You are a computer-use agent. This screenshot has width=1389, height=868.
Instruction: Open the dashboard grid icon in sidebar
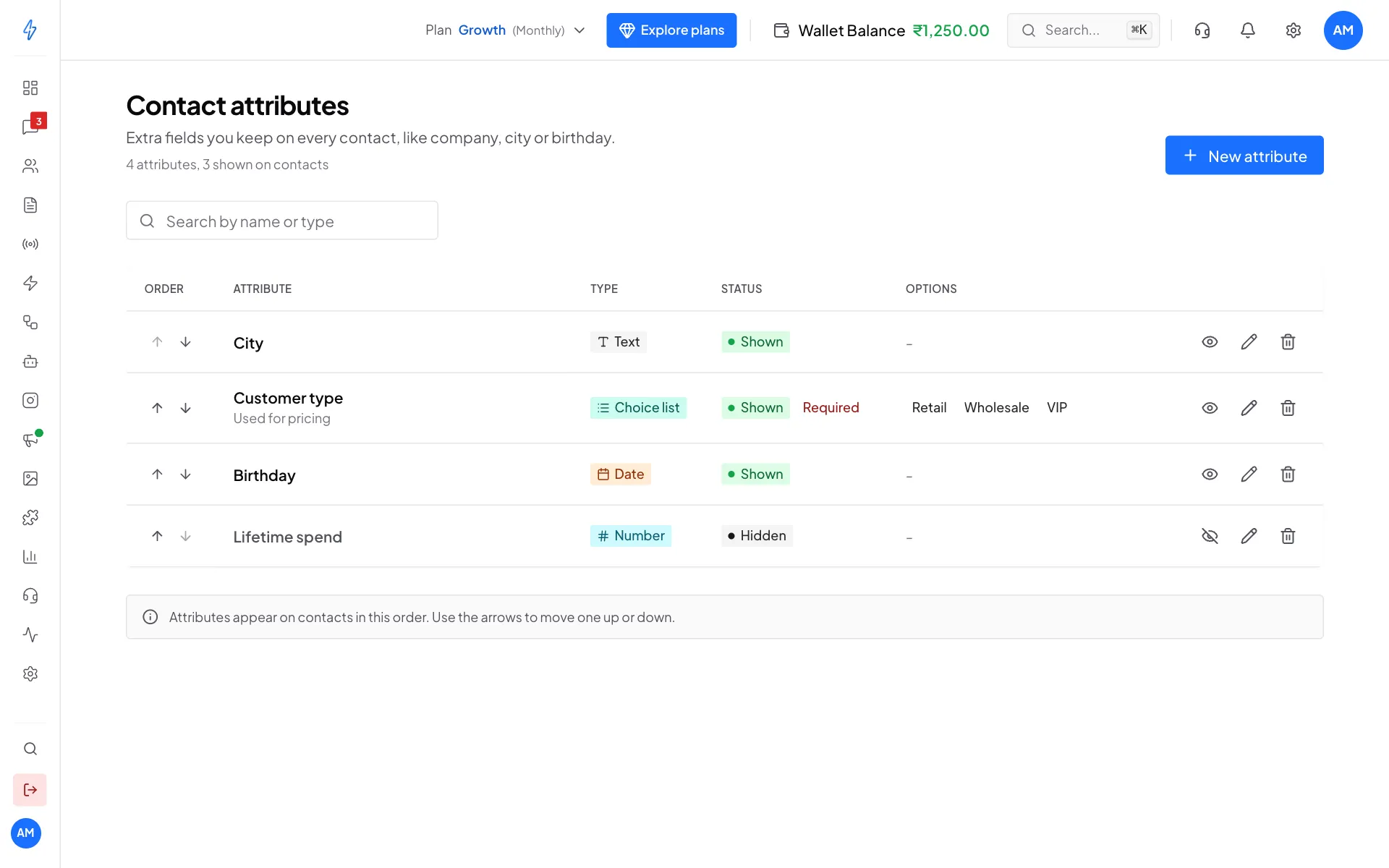click(30, 88)
